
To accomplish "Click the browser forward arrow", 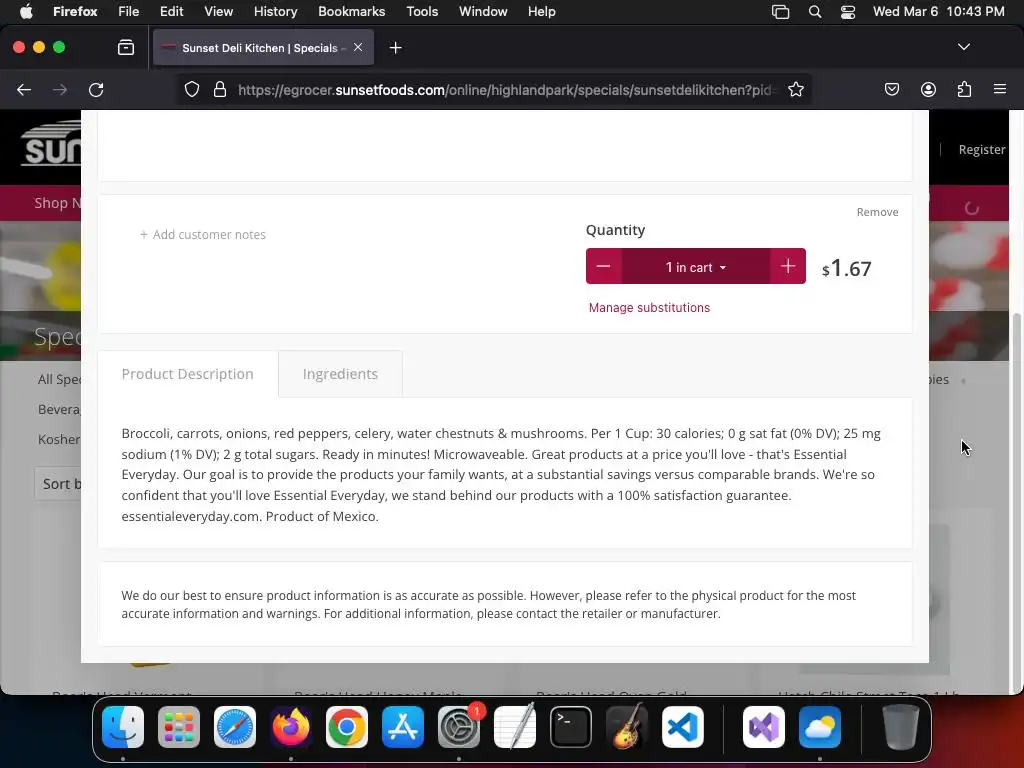I will 60,89.
